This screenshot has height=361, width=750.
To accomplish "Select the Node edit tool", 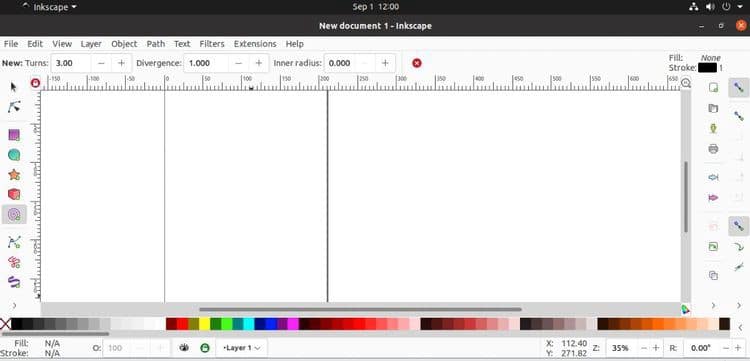I will pos(14,107).
